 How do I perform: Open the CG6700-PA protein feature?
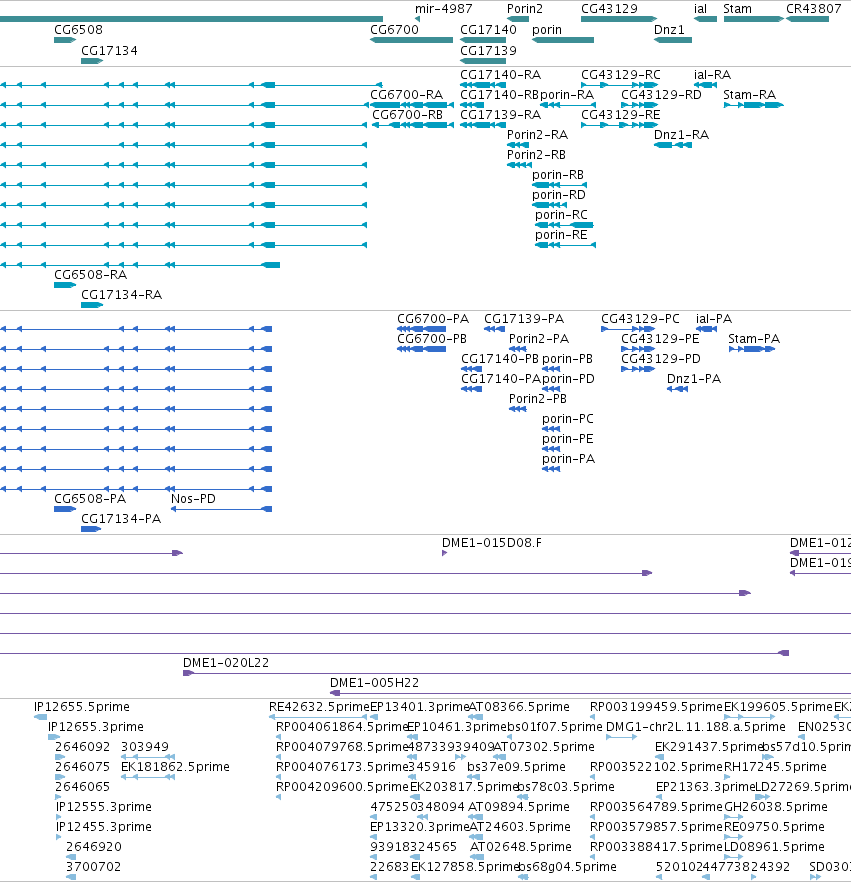tap(433, 319)
